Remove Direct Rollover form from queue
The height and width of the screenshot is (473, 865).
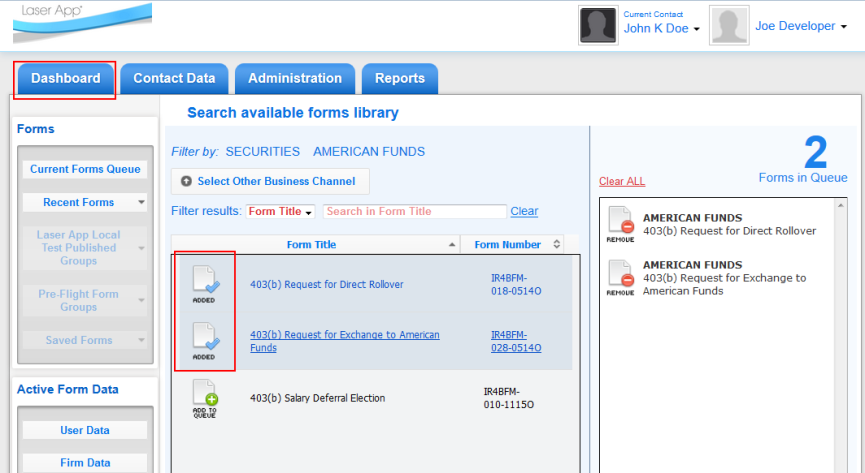click(x=620, y=224)
